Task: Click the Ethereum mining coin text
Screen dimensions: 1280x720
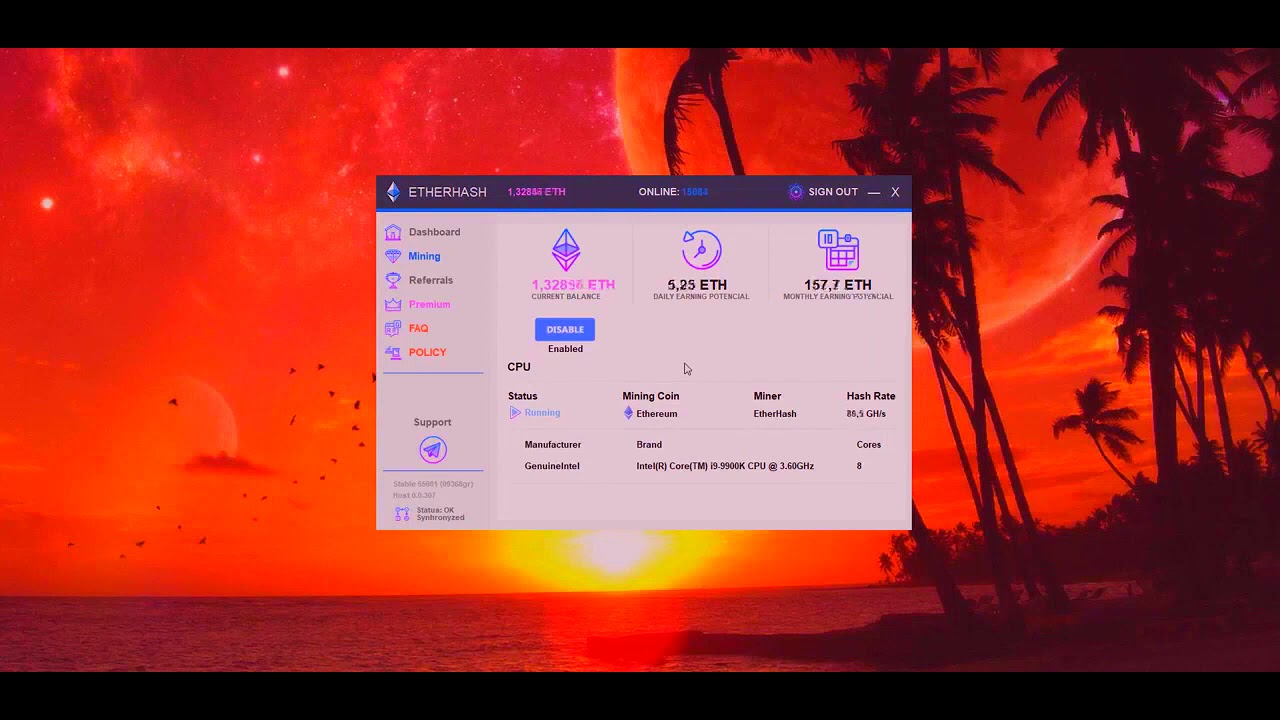Action: (657, 414)
